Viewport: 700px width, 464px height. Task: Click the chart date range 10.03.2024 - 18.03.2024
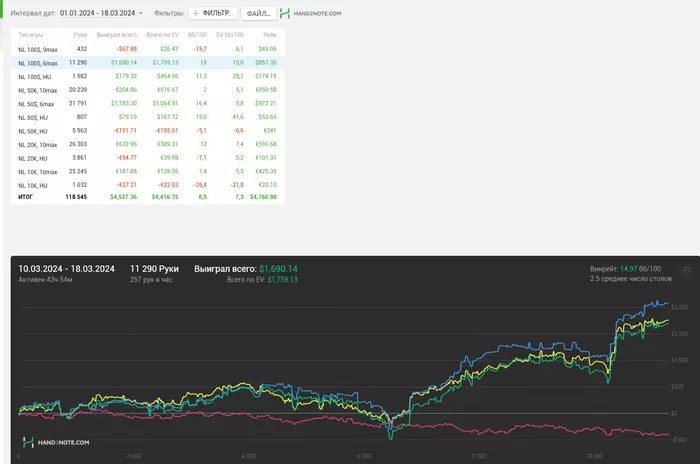pos(67,269)
